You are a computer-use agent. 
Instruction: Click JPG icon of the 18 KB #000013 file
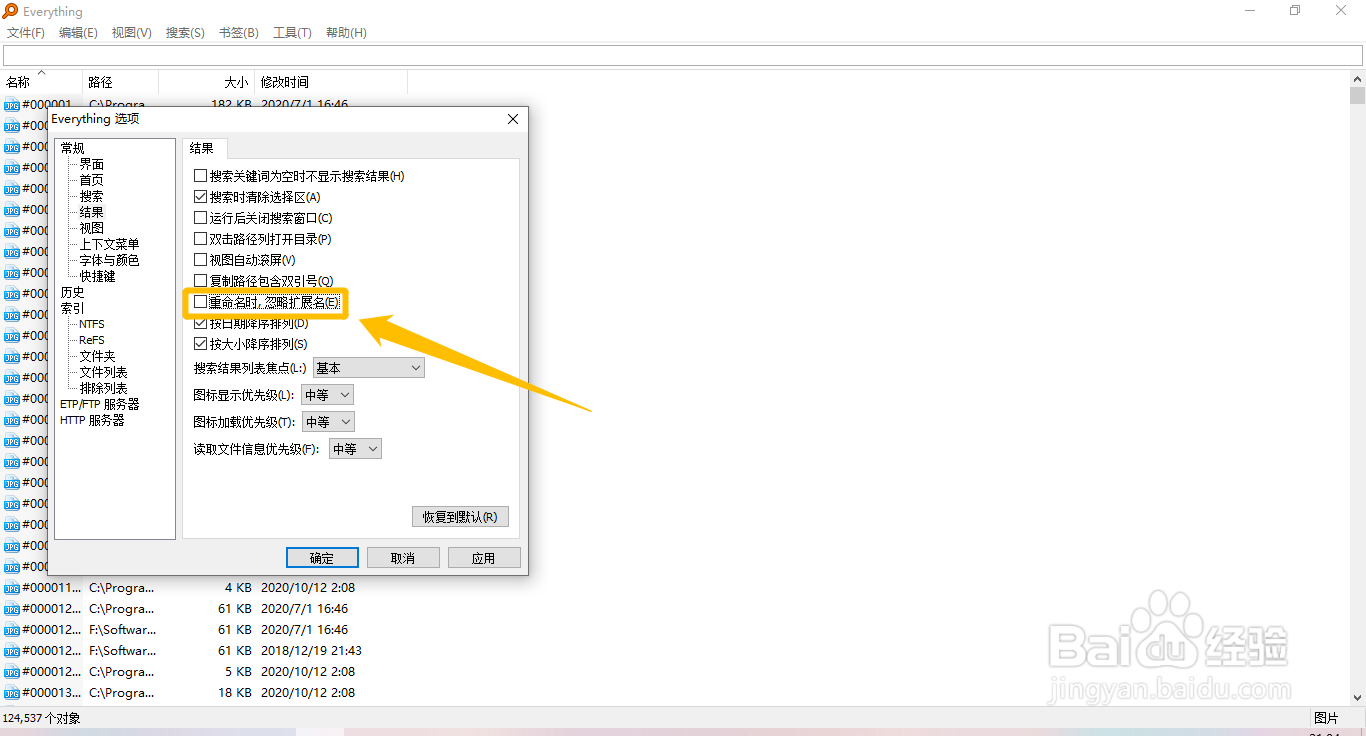[12, 693]
